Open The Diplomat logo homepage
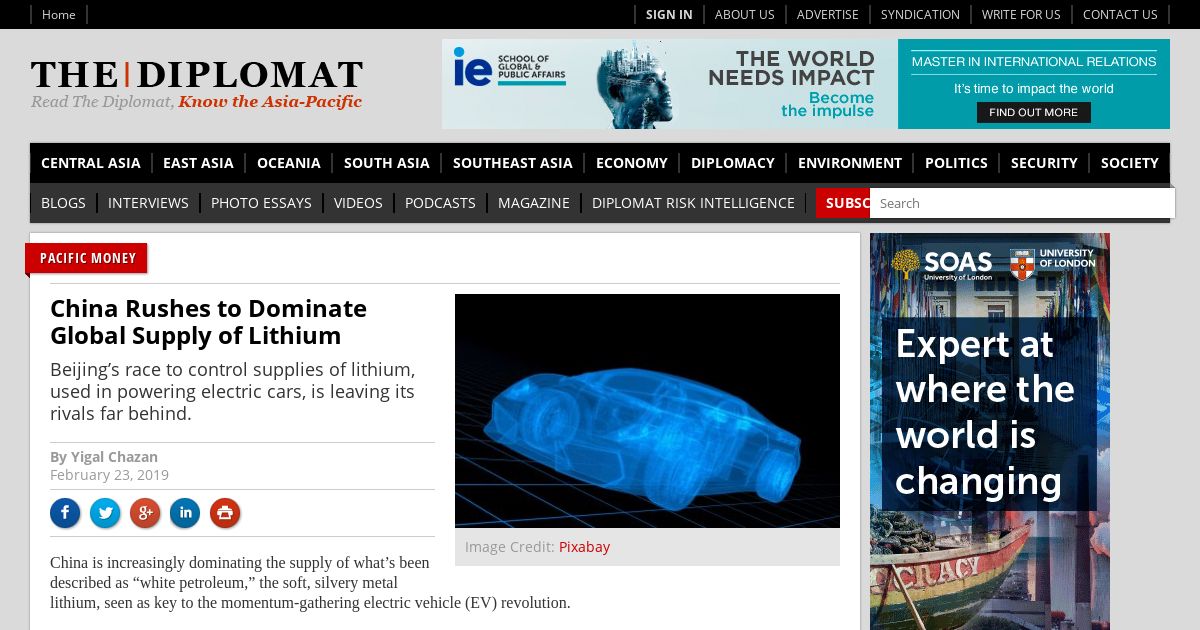 (x=196, y=85)
